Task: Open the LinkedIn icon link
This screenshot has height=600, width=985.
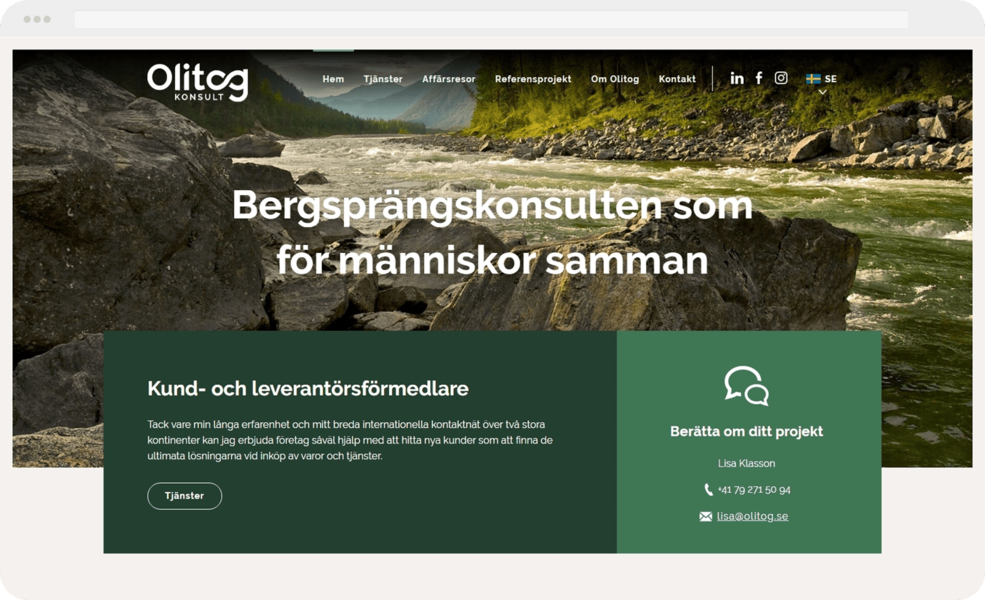Action: [737, 79]
